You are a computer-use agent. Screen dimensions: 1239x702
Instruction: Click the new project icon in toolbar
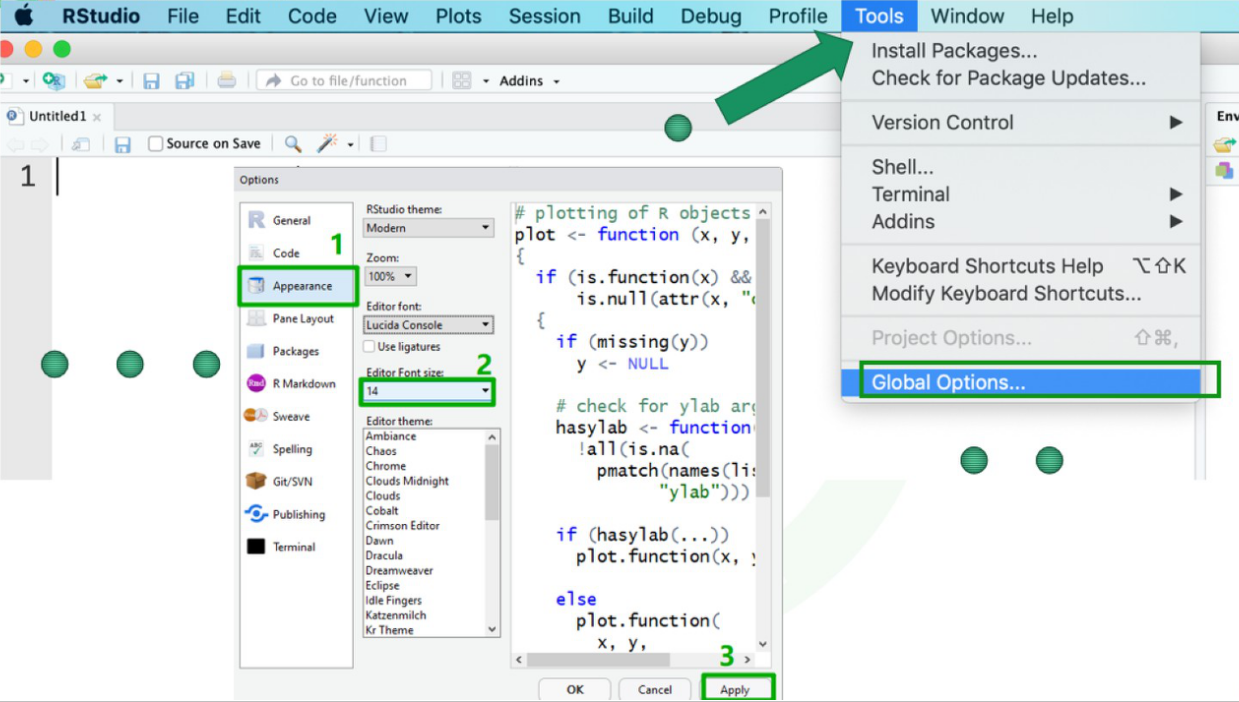53,81
